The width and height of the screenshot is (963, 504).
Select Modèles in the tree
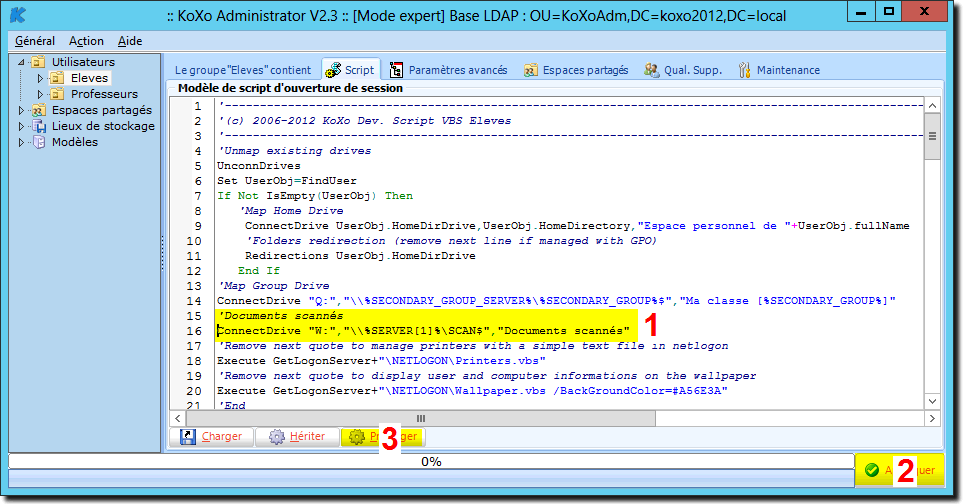coord(75,142)
